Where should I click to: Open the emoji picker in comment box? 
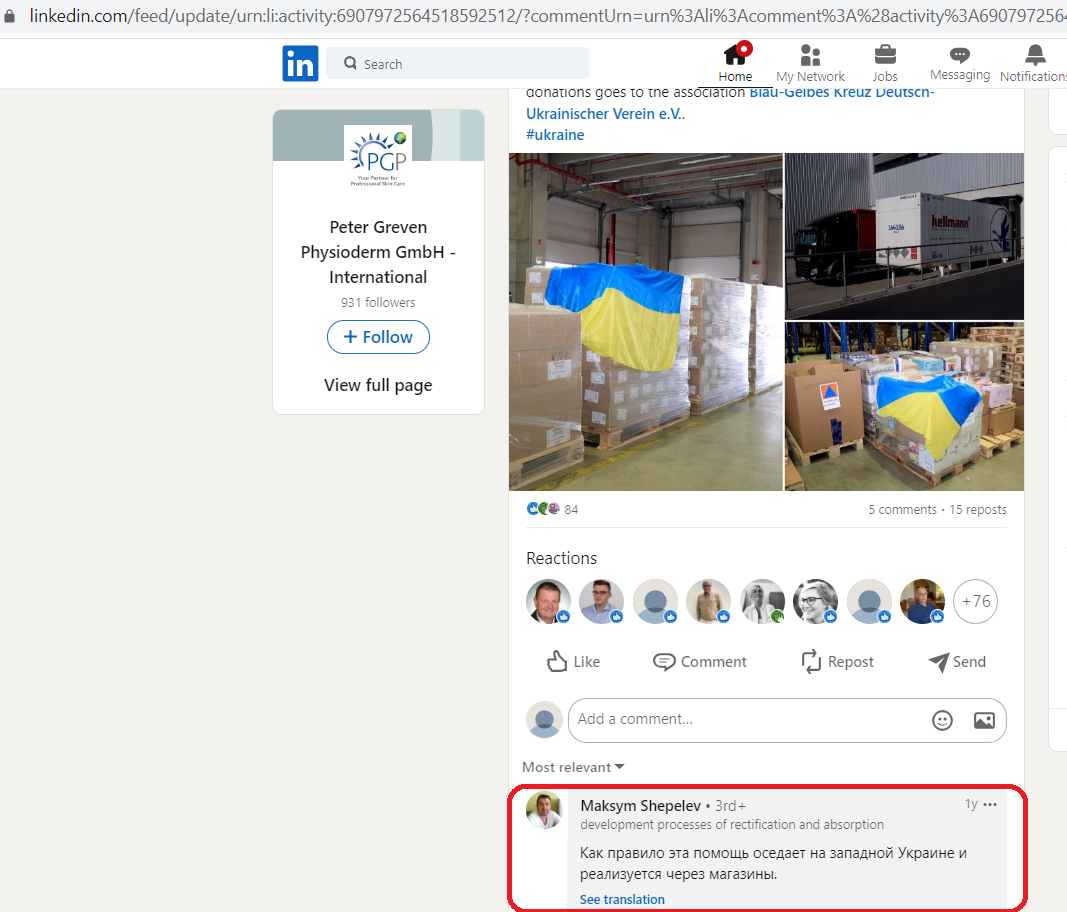[x=942, y=720]
